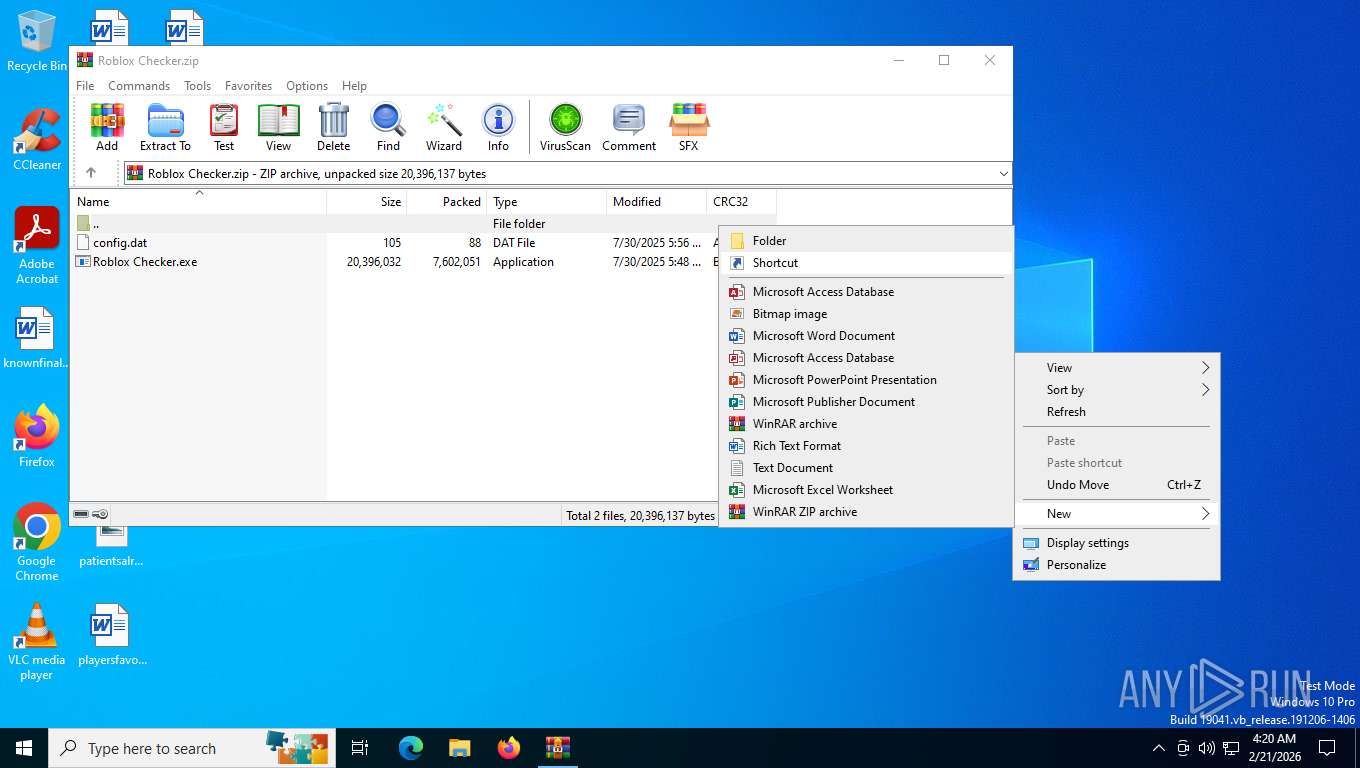
Task: Start the VirusScan tool
Action: pos(565,127)
